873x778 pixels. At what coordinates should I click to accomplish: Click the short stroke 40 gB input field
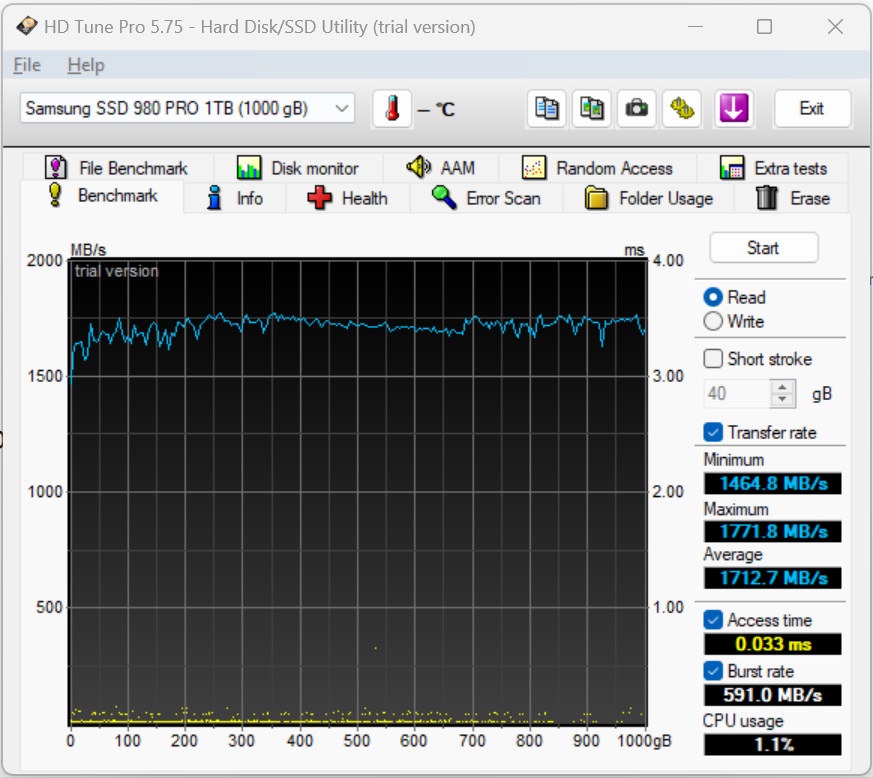[738, 394]
